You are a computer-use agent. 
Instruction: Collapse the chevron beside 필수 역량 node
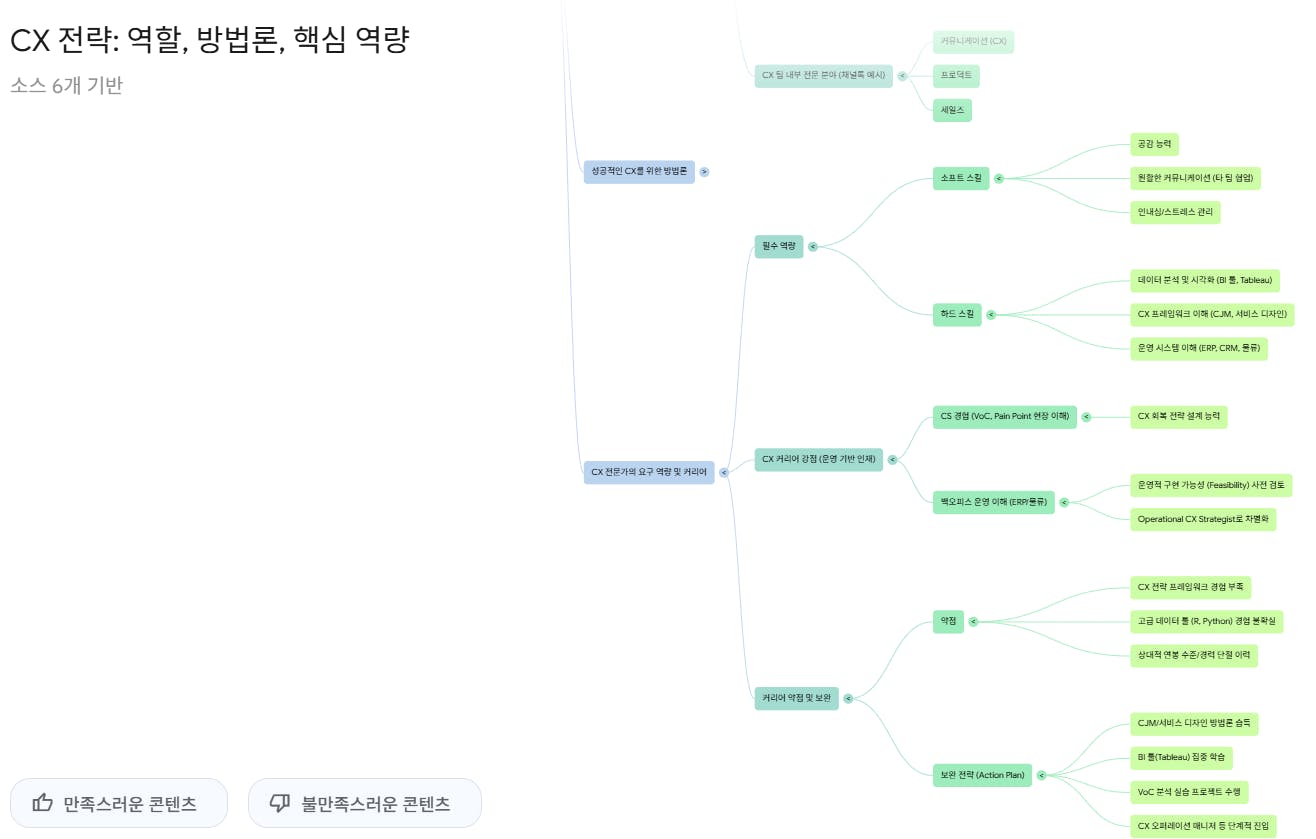click(813, 246)
